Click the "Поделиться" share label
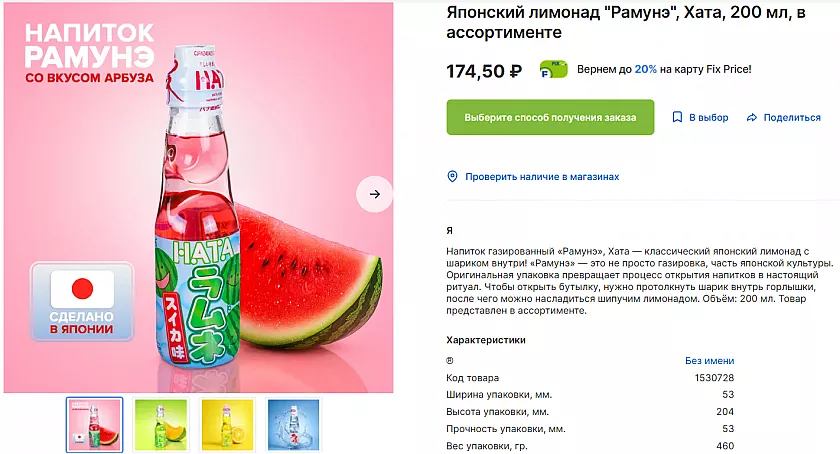This screenshot has height=454, width=840. coord(792,118)
